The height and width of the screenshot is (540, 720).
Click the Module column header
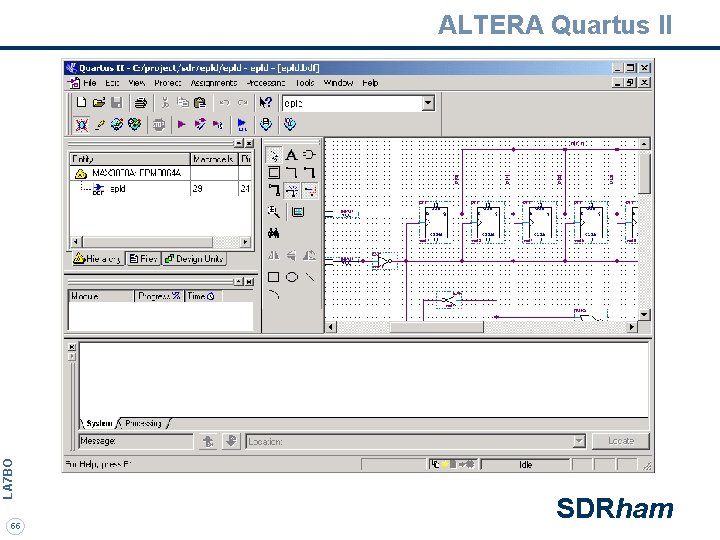pyautogui.click(x=101, y=296)
